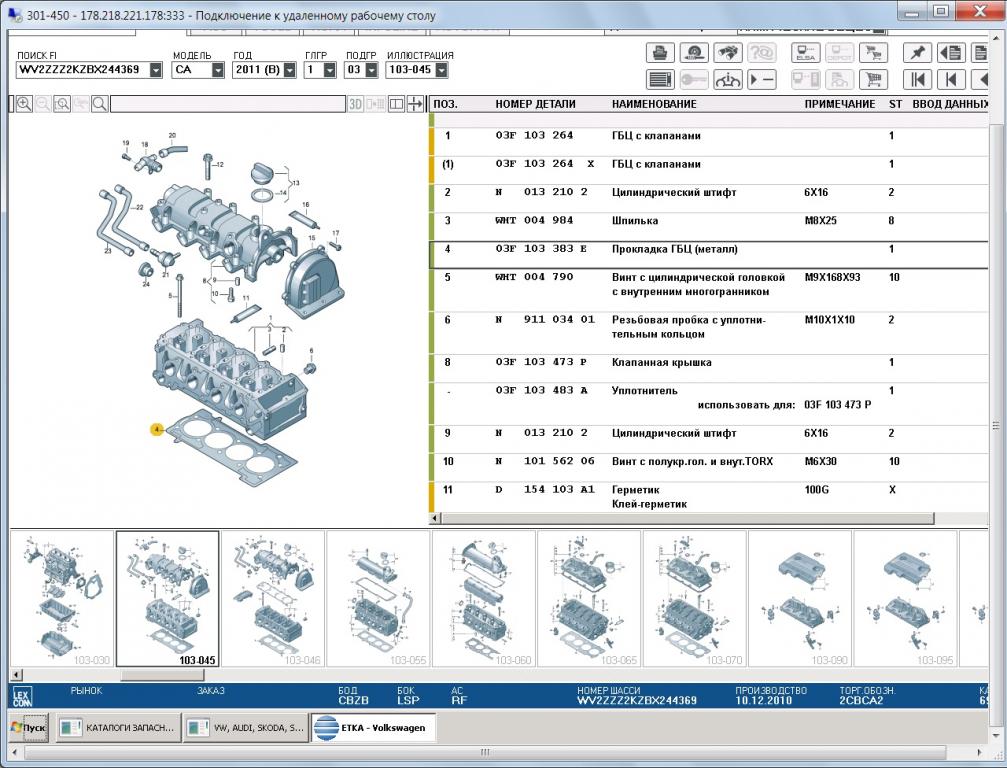Click the document with left arrow icon
Screen dimensions: 1007x768
coord(951,53)
